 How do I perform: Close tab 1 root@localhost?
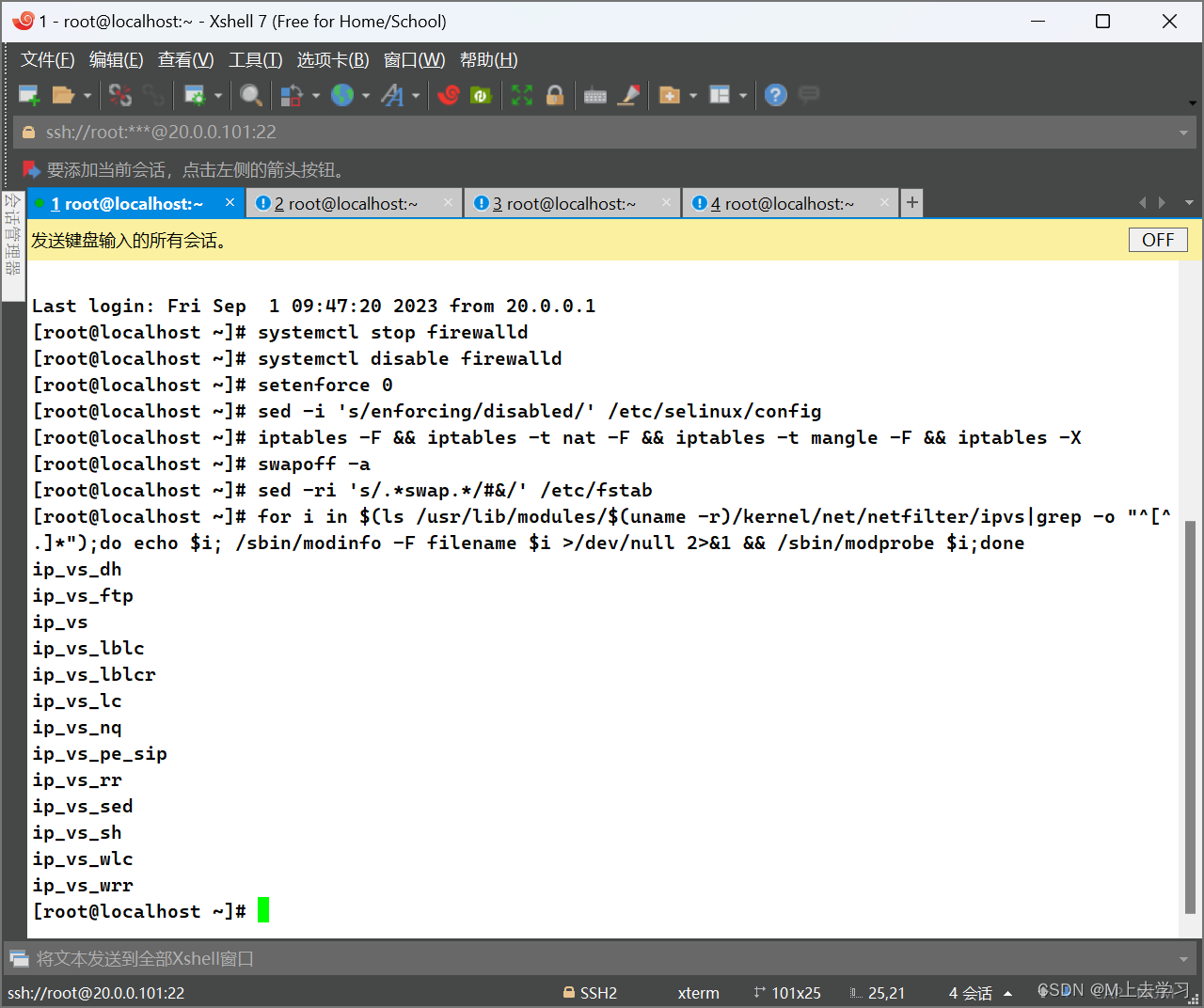tap(230, 202)
